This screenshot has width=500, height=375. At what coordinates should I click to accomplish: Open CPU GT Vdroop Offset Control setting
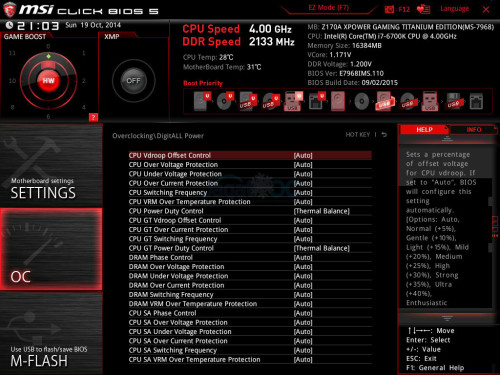pos(250,220)
